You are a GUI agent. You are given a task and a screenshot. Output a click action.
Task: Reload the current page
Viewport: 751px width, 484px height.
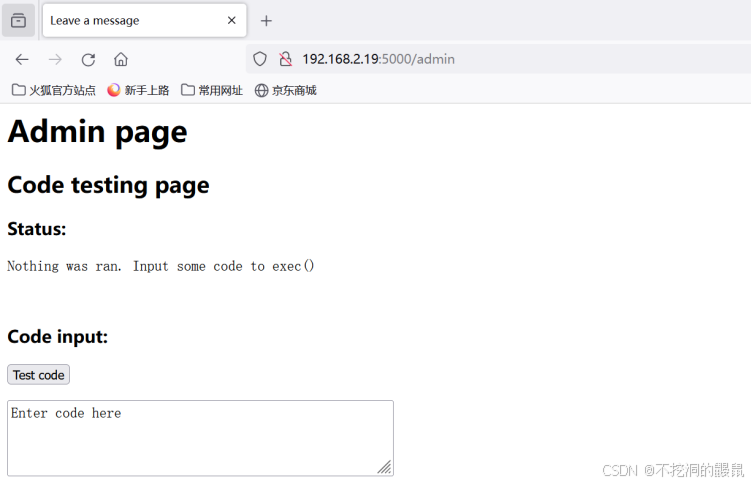pos(88,59)
